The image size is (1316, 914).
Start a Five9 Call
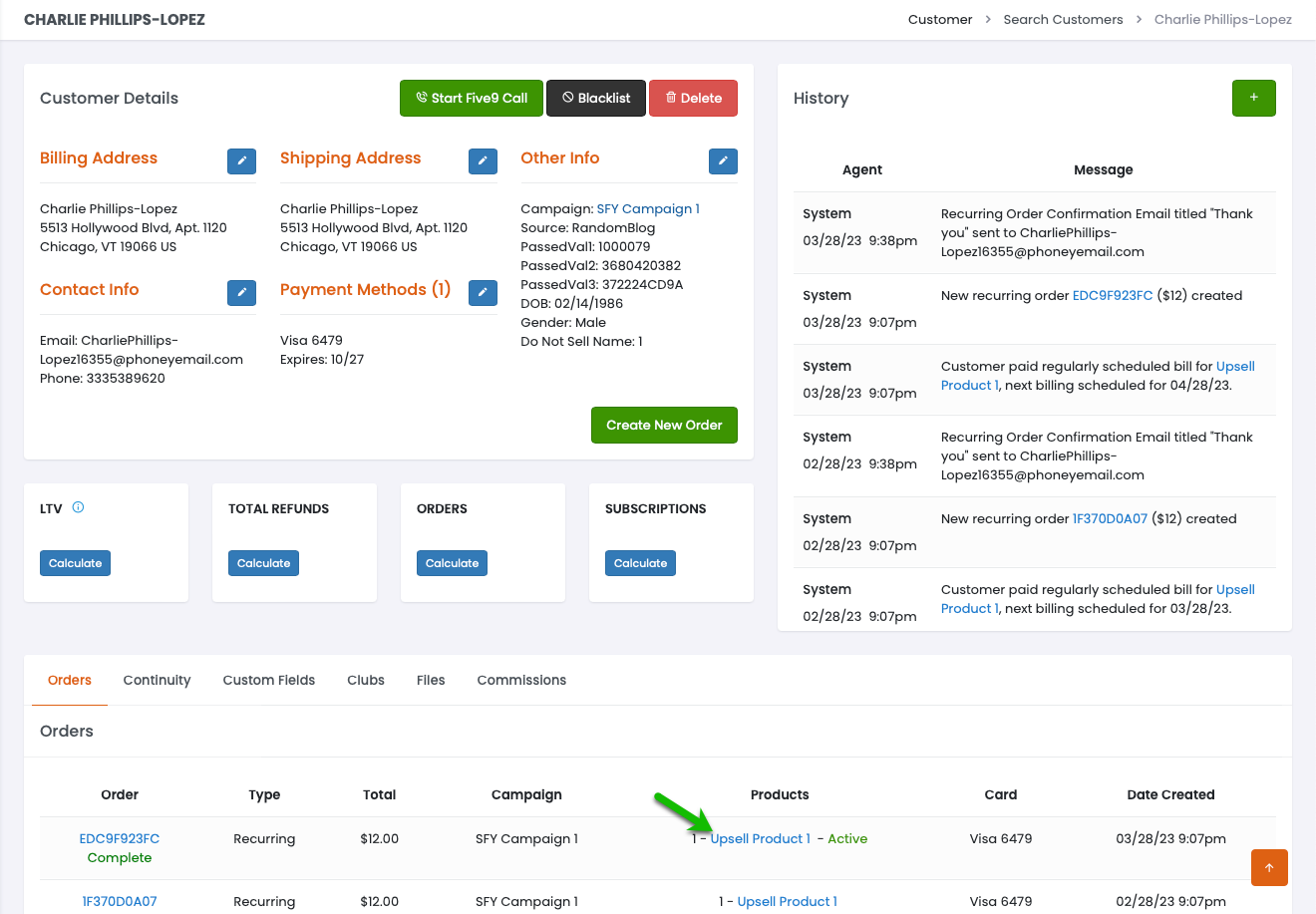point(472,98)
